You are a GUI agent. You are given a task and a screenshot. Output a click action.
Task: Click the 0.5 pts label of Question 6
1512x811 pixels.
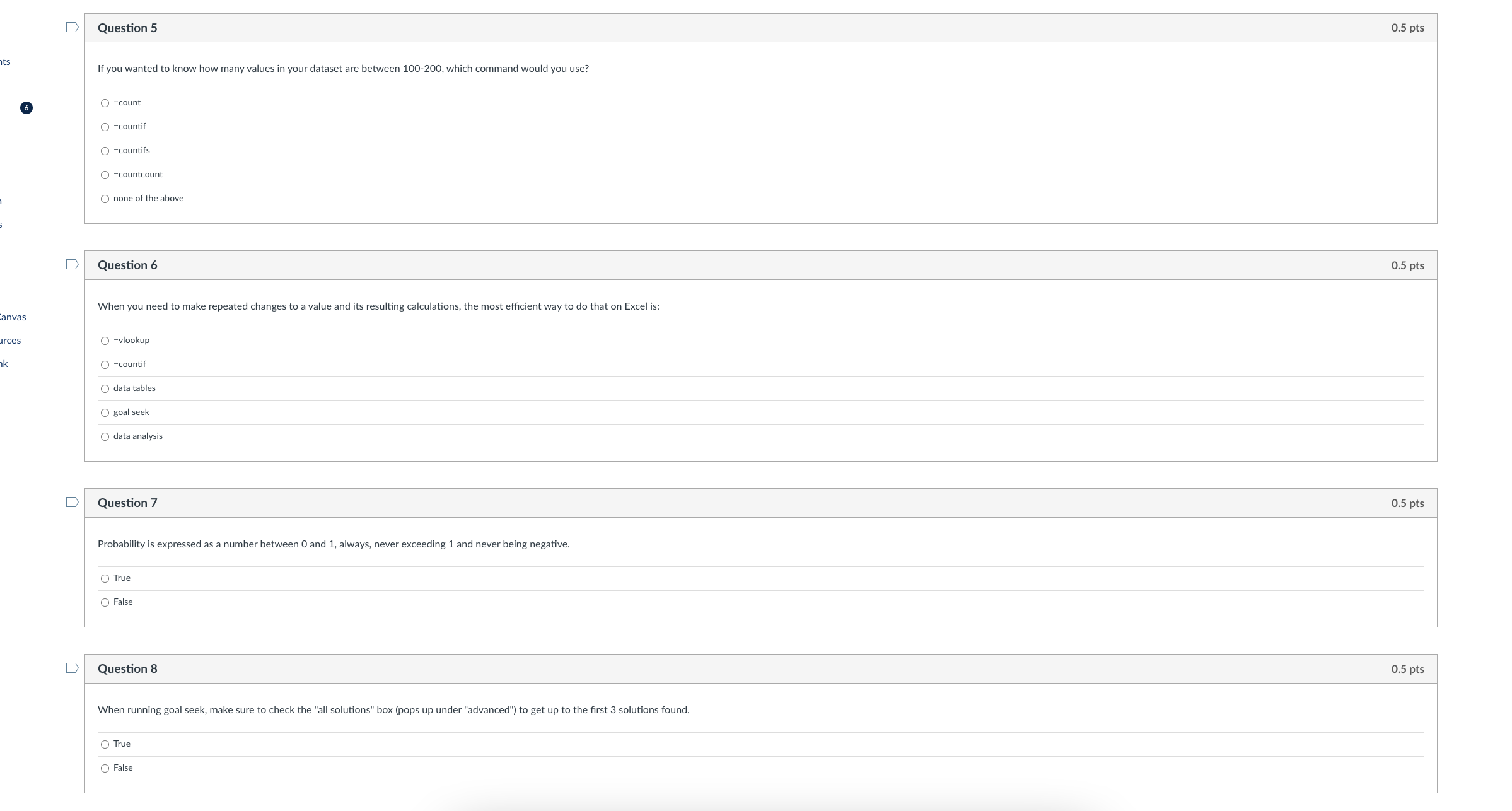click(1407, 265)
